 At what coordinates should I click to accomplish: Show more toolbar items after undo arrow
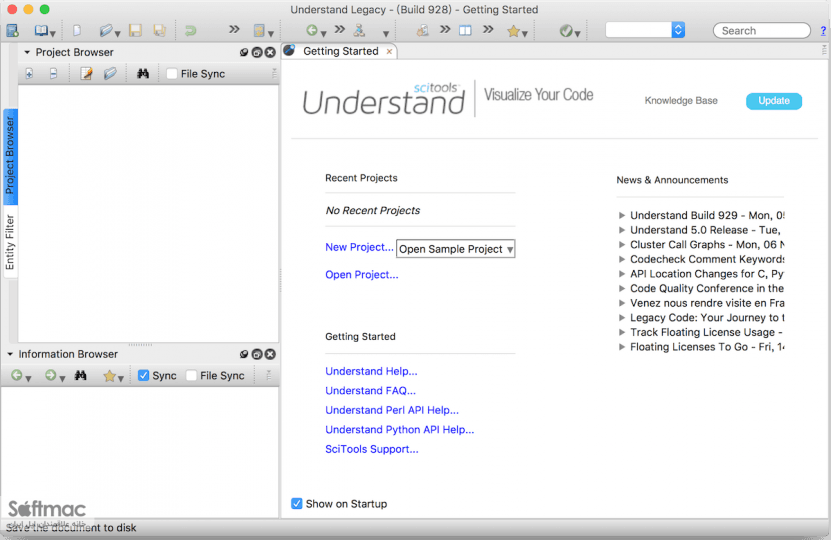[234, 30]
